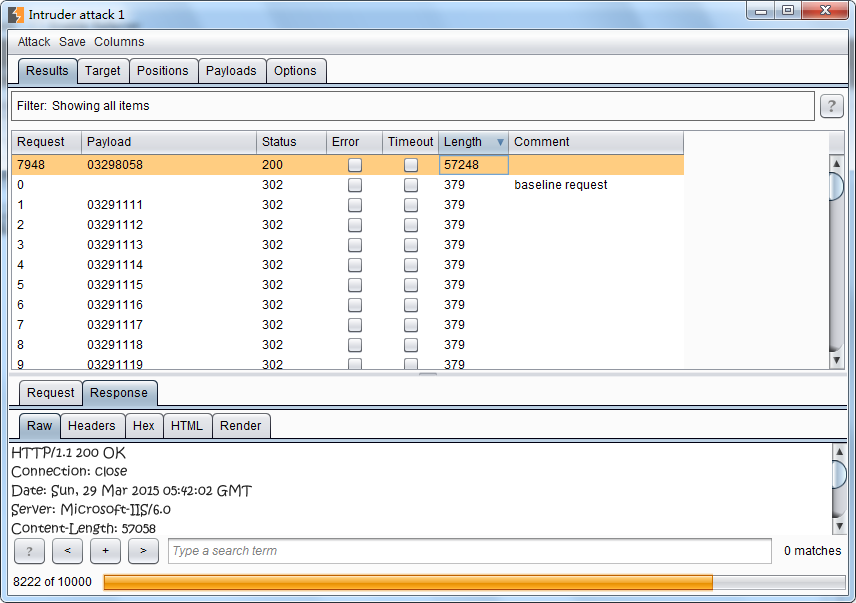Click the results table scroll up arrow

click(836, 163)
